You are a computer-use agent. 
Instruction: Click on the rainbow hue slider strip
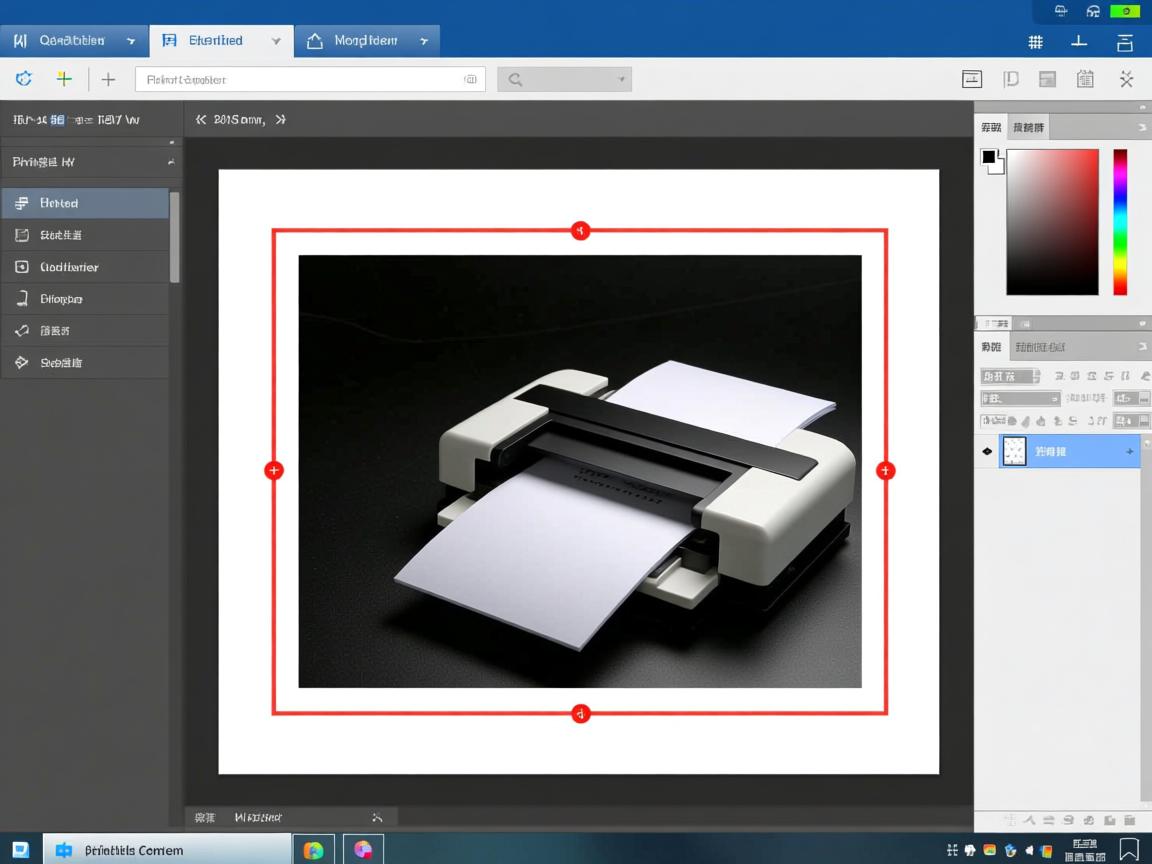[x=1120, y=222]
